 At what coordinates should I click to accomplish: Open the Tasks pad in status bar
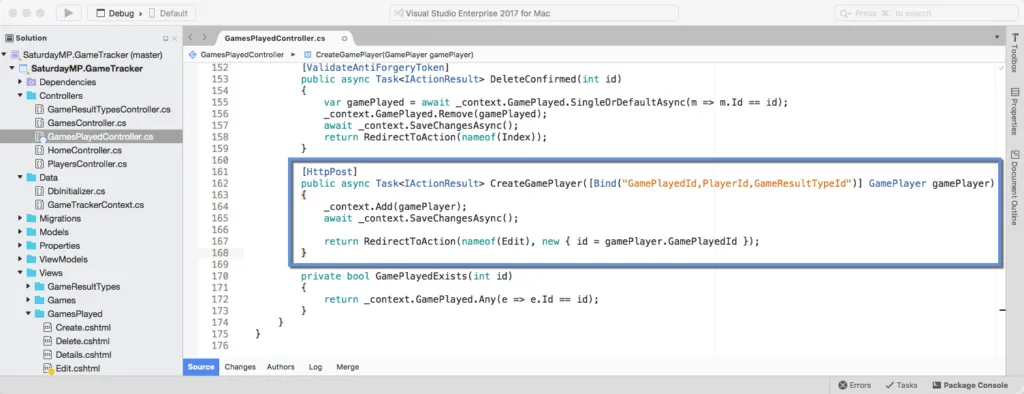(901, 386)
